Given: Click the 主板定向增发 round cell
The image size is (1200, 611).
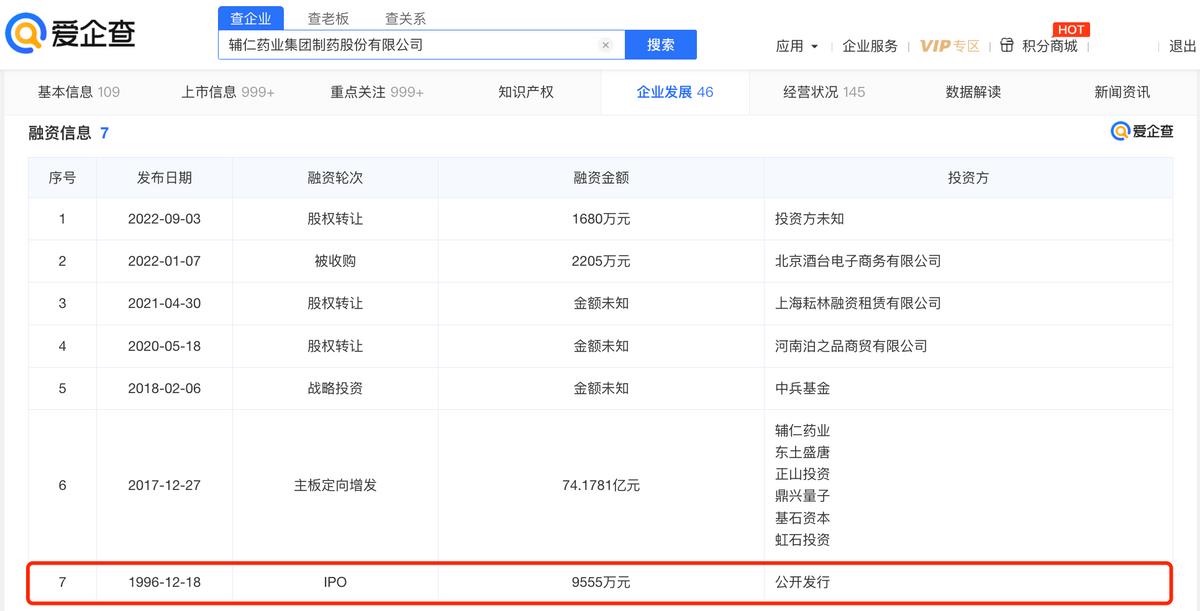Looking at the screenshot, I should tap(335, 486).
